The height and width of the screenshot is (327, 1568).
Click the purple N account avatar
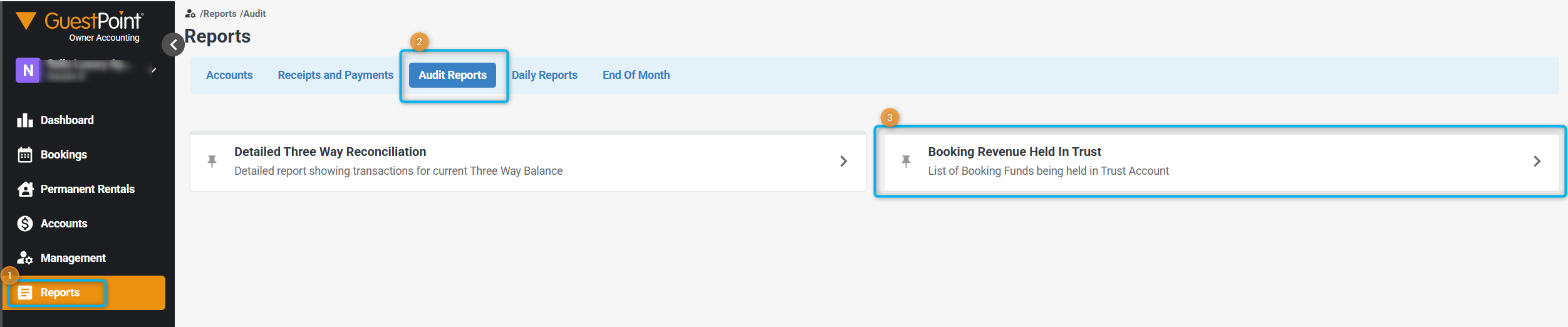click(x=28, y=70)
